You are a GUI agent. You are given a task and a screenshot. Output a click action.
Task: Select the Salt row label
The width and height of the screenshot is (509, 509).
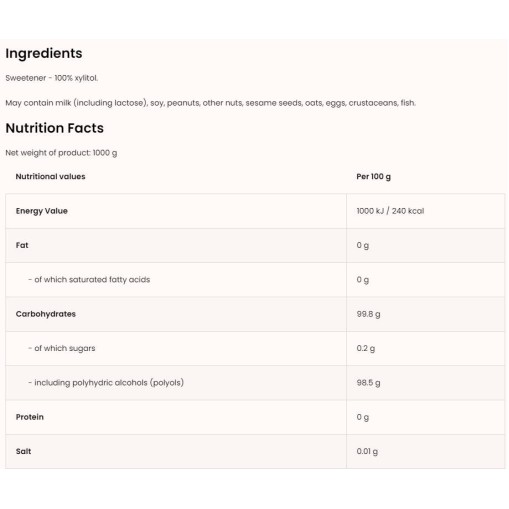point(23,452)
